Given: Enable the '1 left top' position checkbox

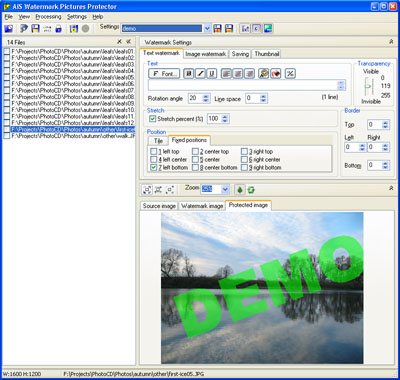Looking at the screenshot, I should [x=153, y=152].
